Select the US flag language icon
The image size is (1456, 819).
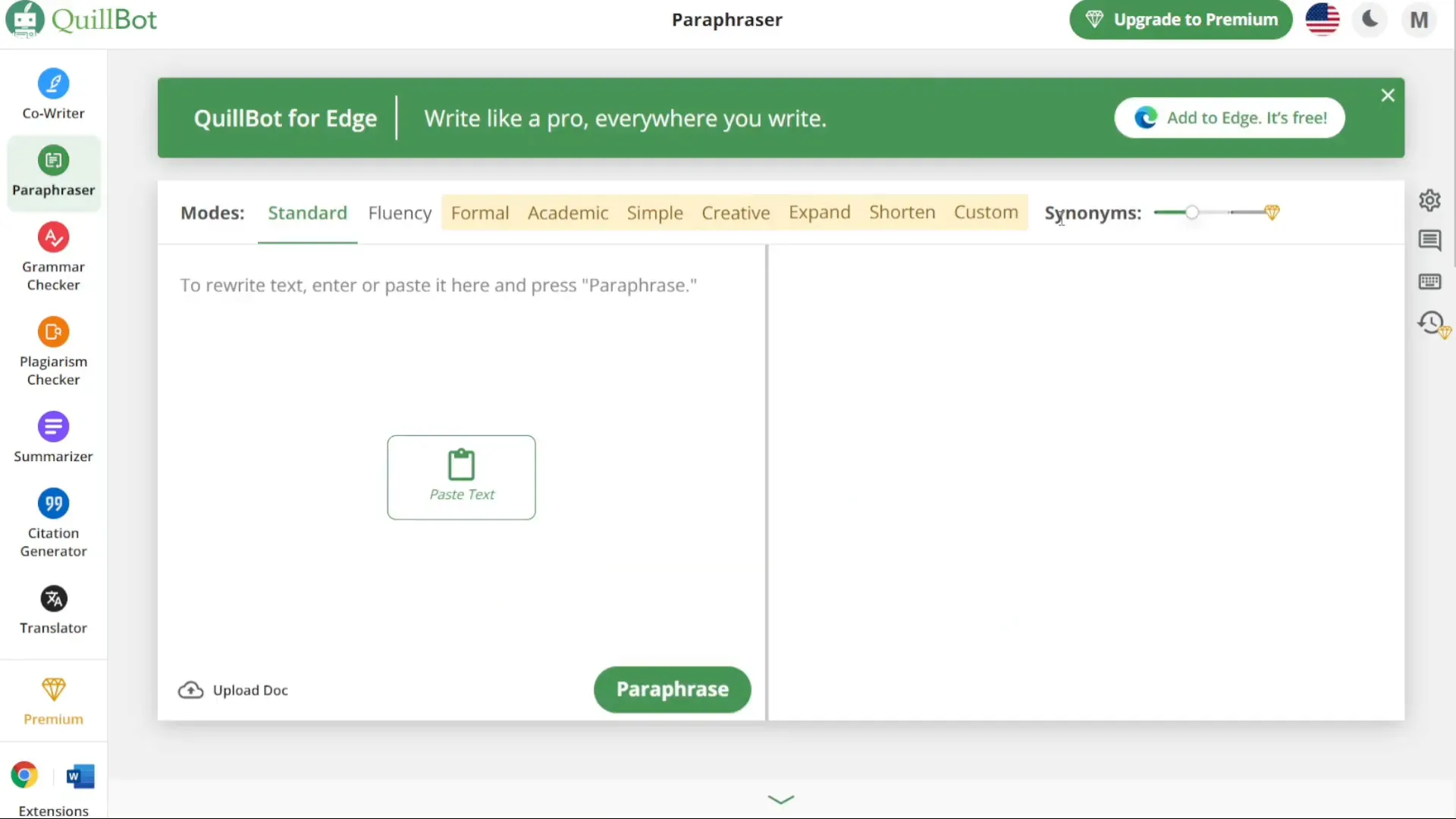pyautogui.click(x=1323, y=20)
